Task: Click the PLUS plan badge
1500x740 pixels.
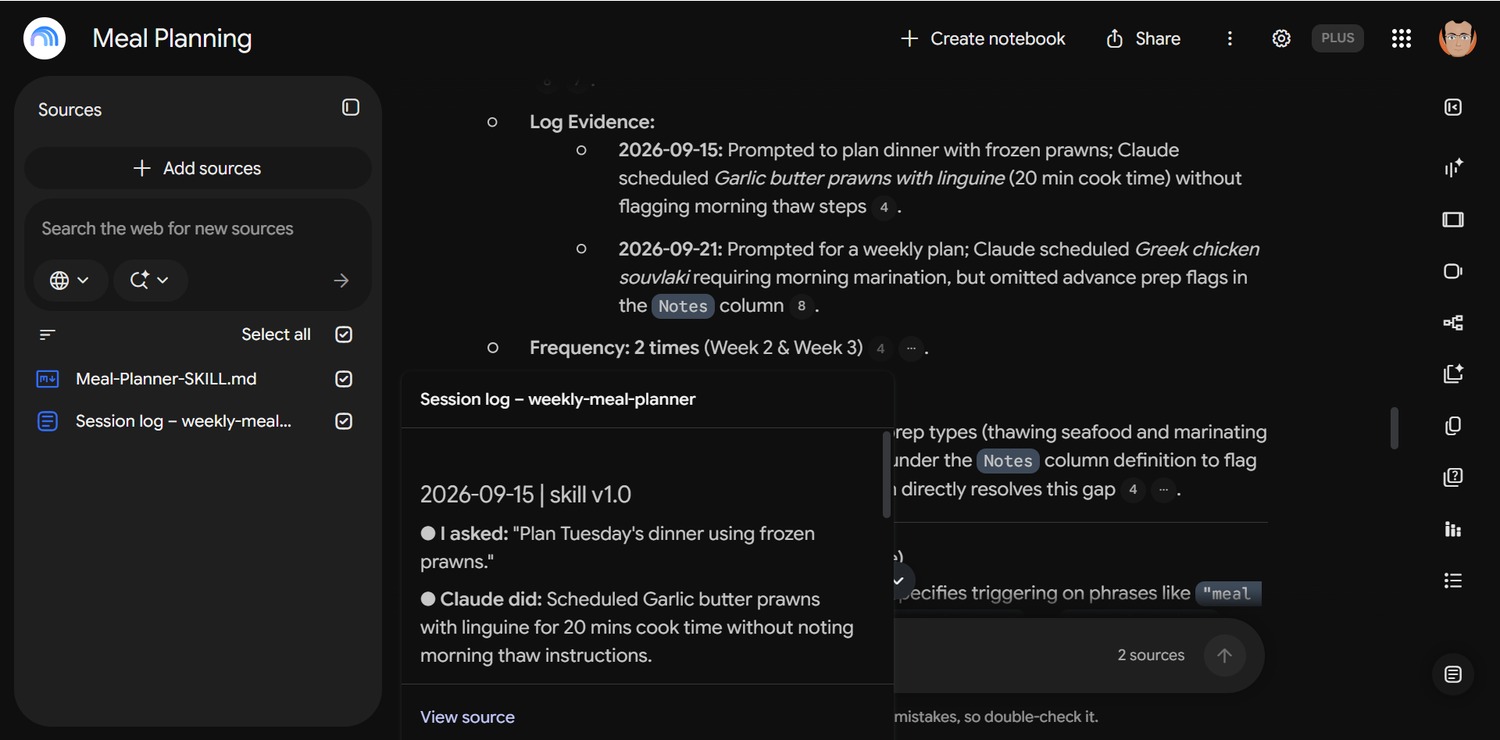Action: (1337, 39)
